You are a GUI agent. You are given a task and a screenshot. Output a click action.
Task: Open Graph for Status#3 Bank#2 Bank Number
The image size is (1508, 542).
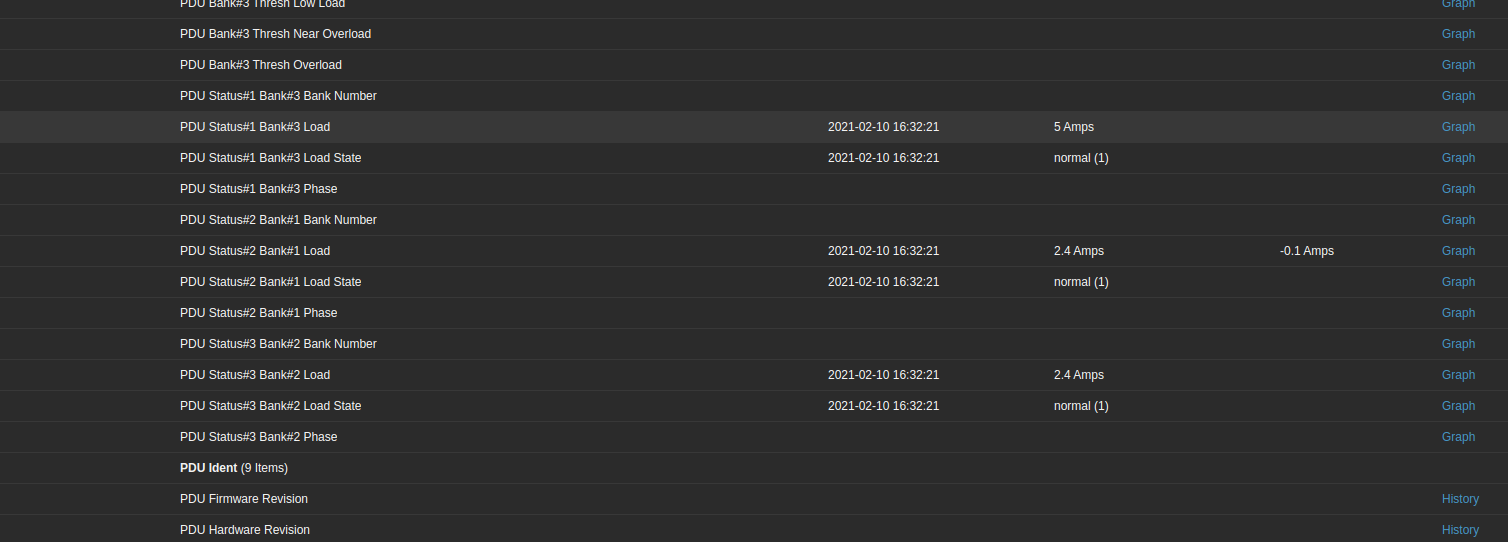[1458, 344]
